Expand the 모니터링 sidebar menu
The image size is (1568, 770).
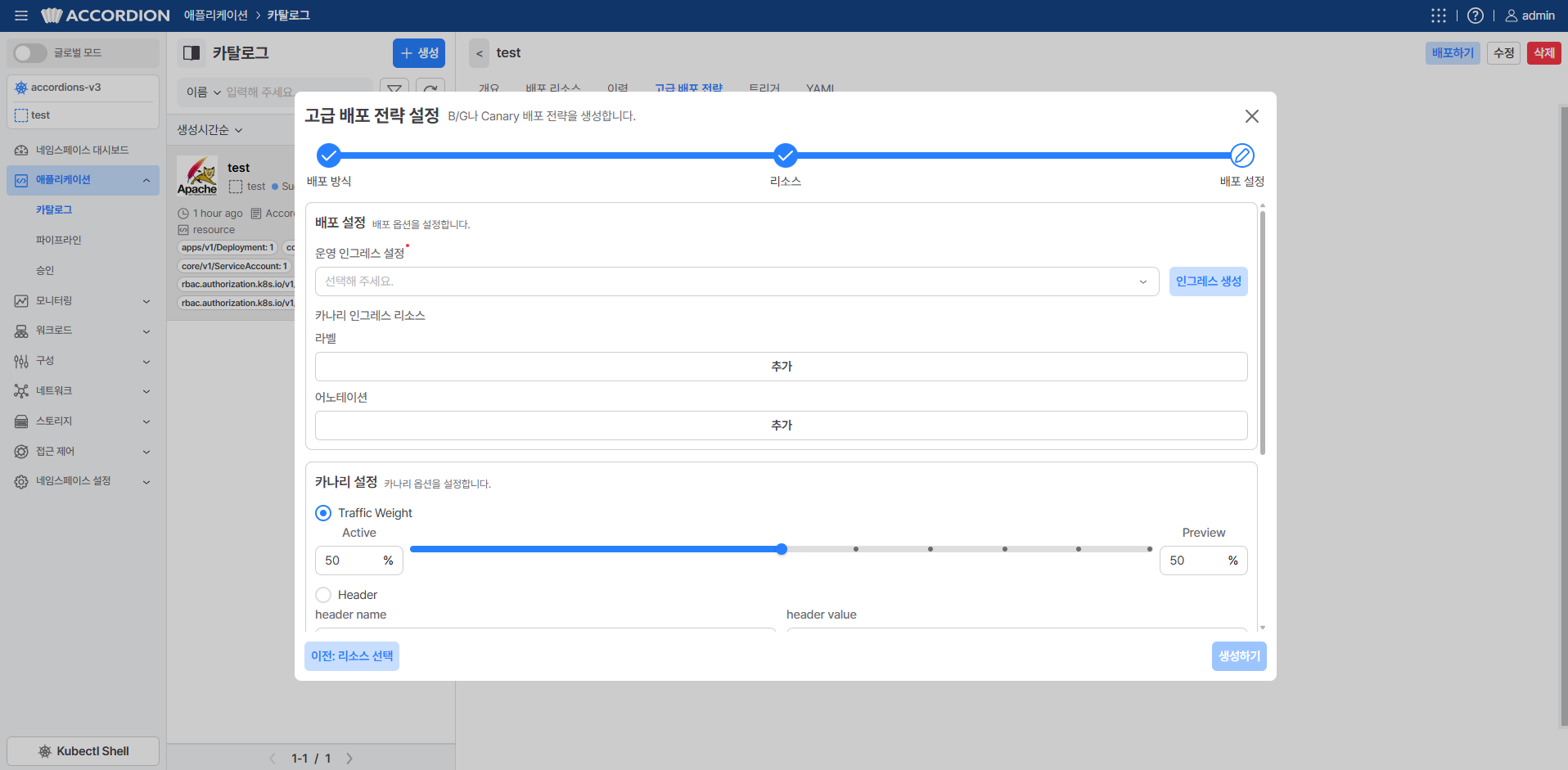click(x=83, y=301)
